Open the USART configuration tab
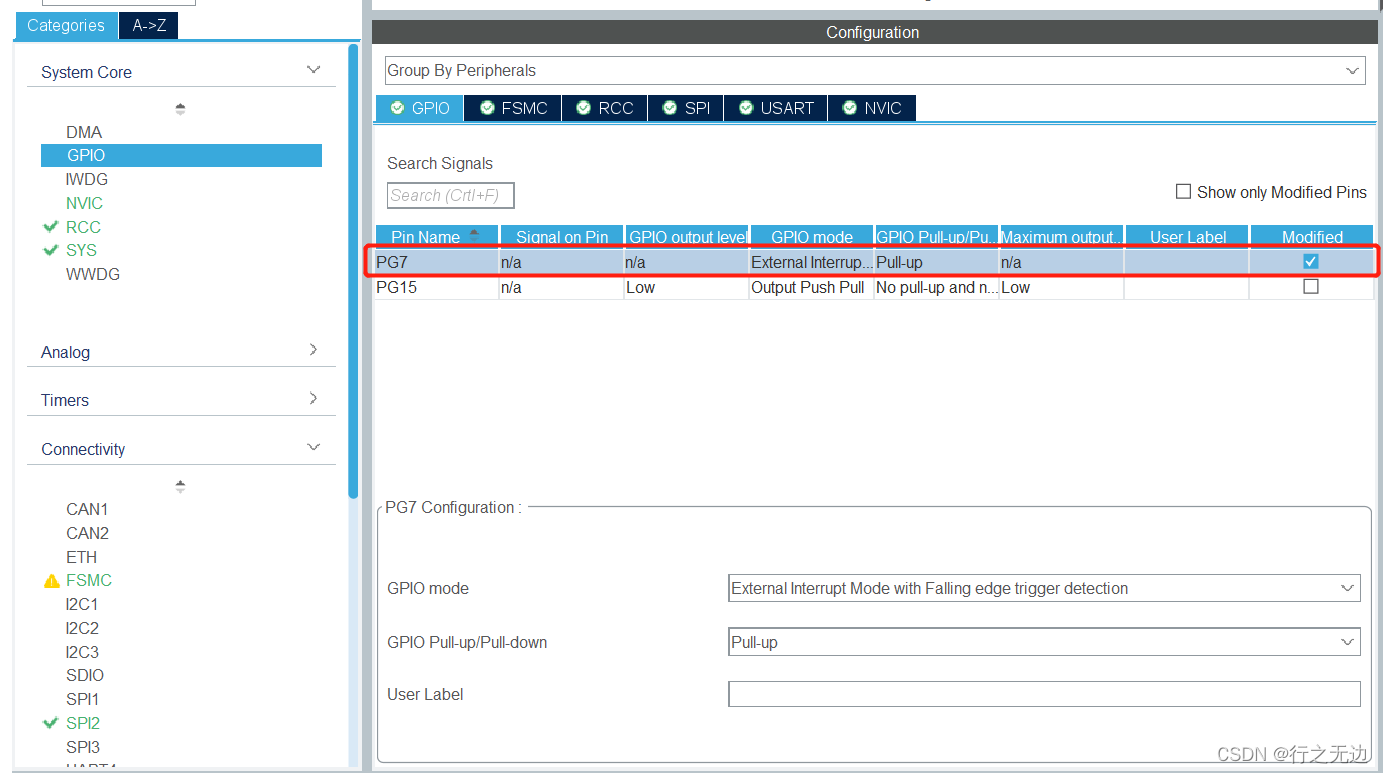This screenshot has width=1383, height=773. click(776, 108)
